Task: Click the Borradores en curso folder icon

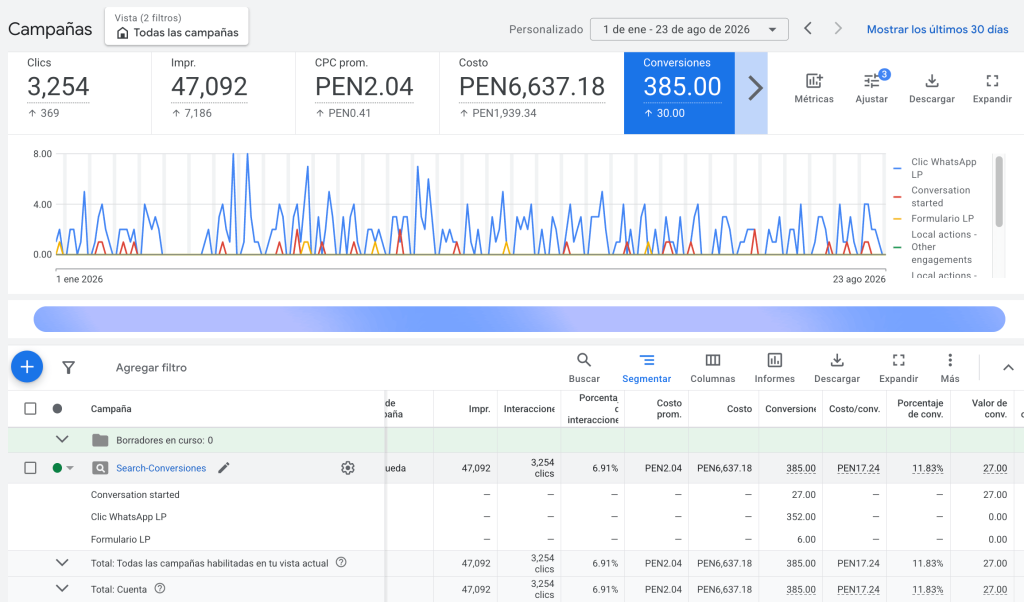Action: coord(100,440)
